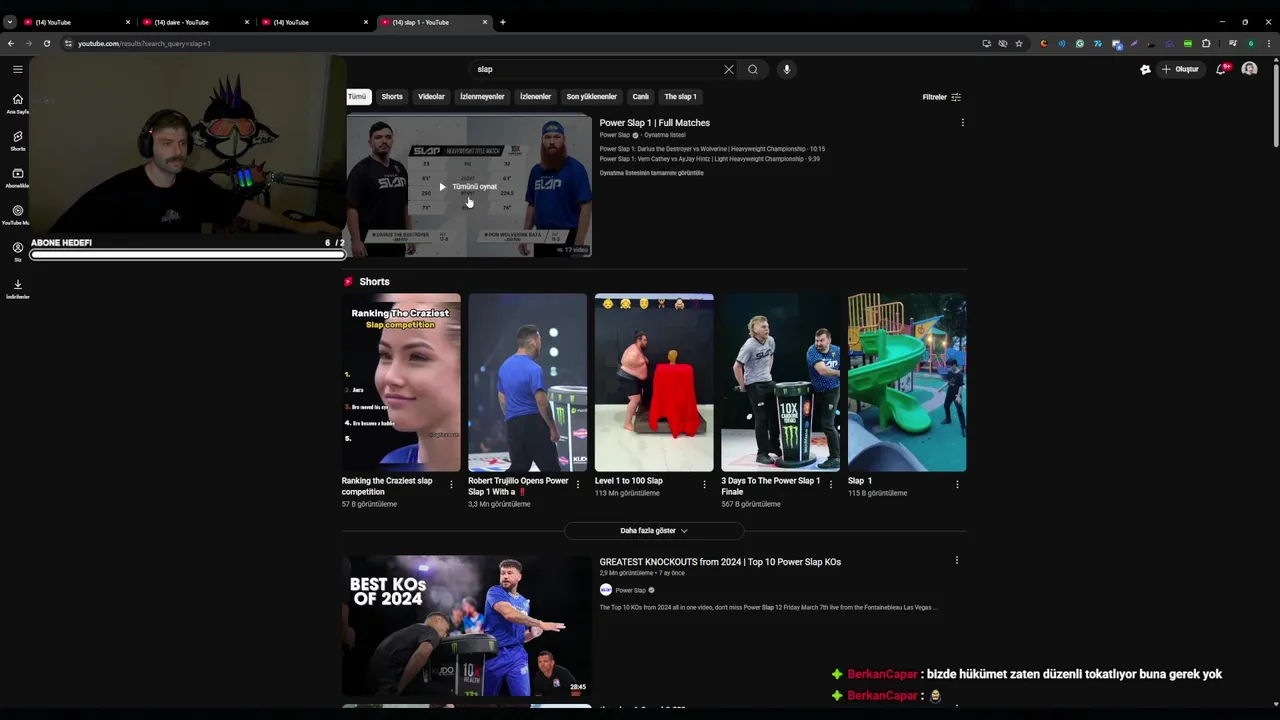
Task: Open 'GREATEST KNOCKOUTS from 2024' video title
Action: tap(720, 562)
